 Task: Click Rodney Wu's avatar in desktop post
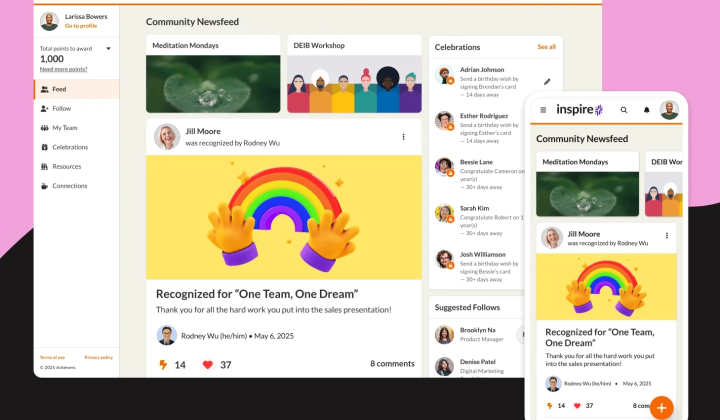(x=167, y=336)
